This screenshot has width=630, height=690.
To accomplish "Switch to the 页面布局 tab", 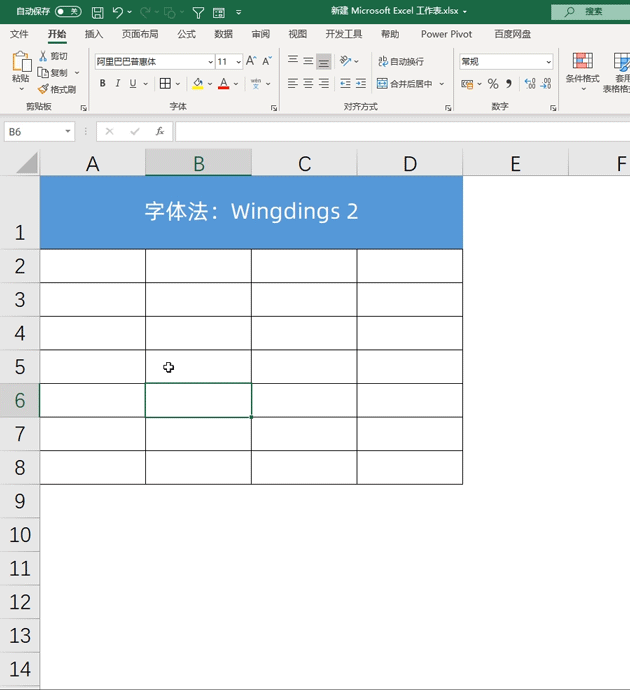I will [x=140, y=34].
